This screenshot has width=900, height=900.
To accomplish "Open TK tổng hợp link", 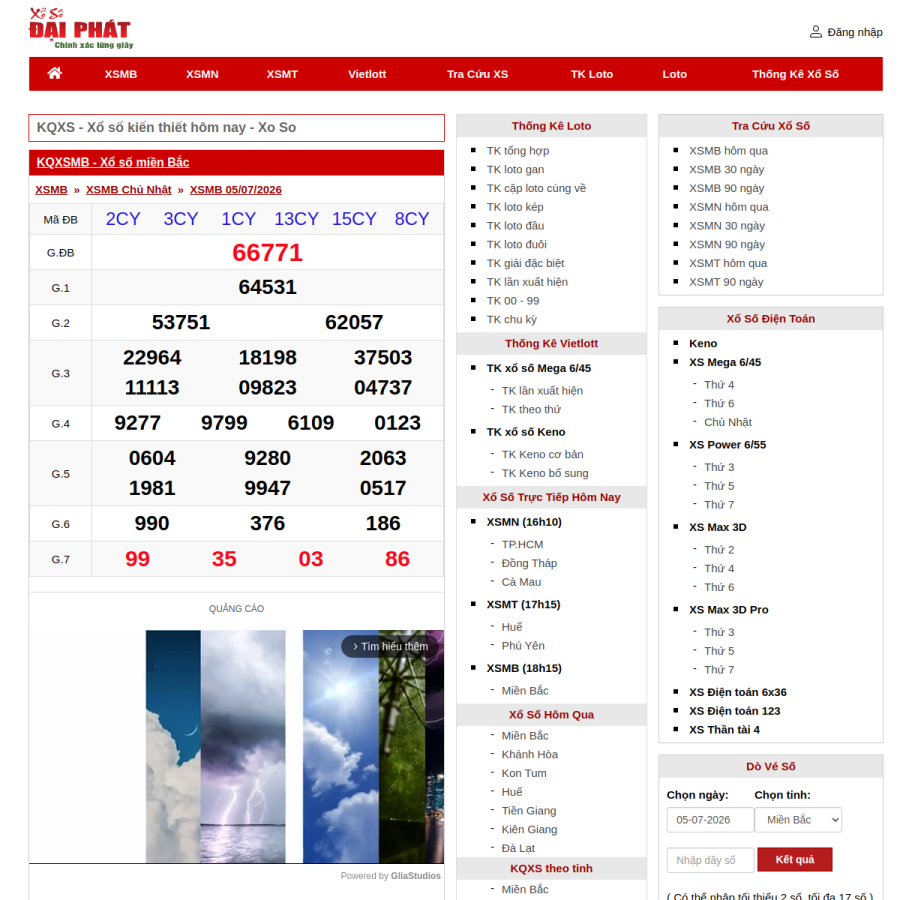I will click(x=518, y=151).
